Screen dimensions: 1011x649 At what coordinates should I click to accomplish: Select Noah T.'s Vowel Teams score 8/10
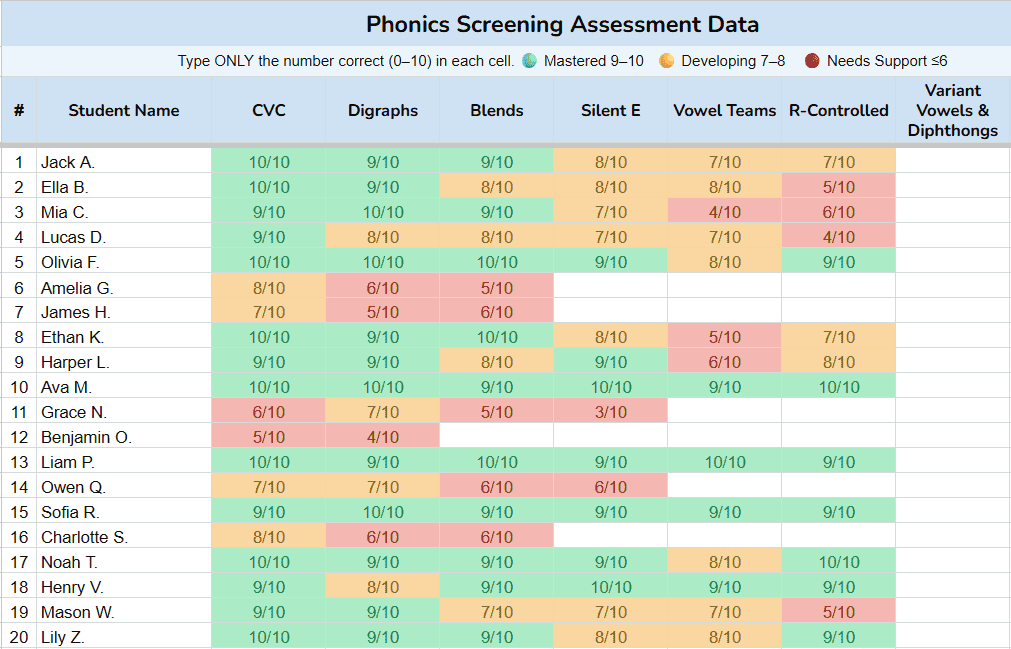click(725, 562)
